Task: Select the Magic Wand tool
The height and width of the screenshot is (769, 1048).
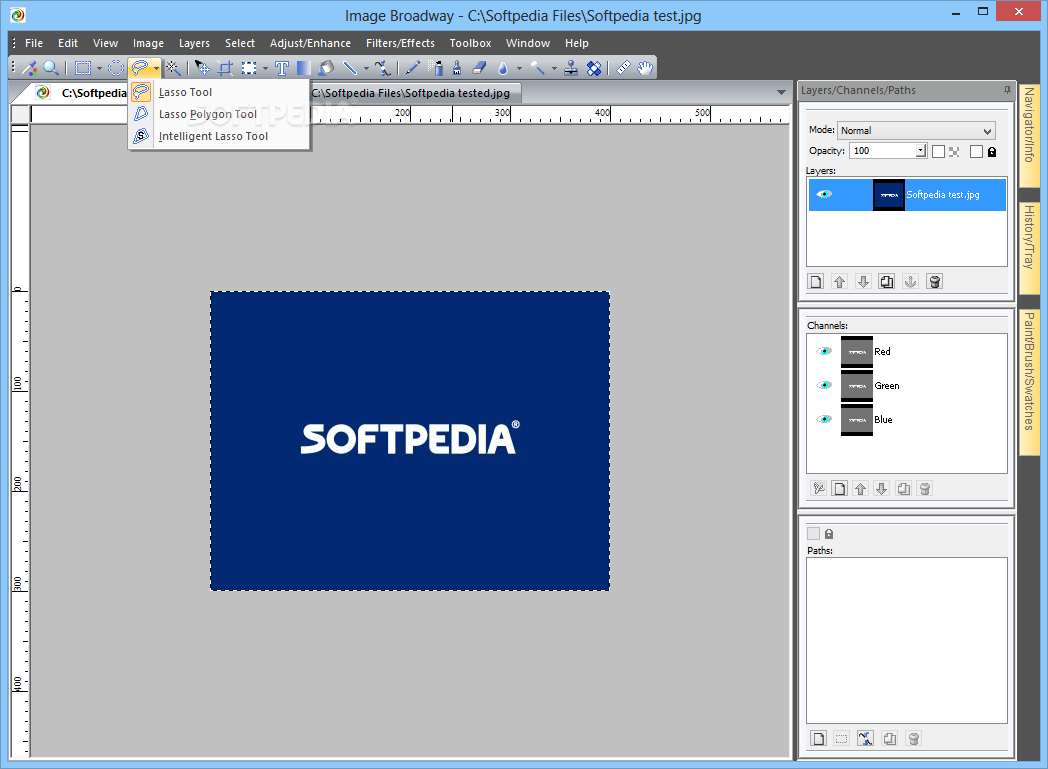Action: (173, 67)
